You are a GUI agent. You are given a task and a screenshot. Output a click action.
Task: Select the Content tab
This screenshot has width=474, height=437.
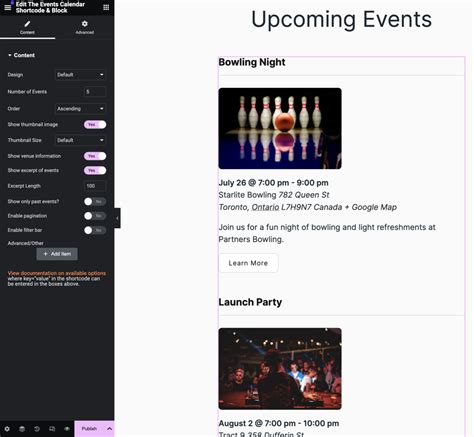coord(27,27)
